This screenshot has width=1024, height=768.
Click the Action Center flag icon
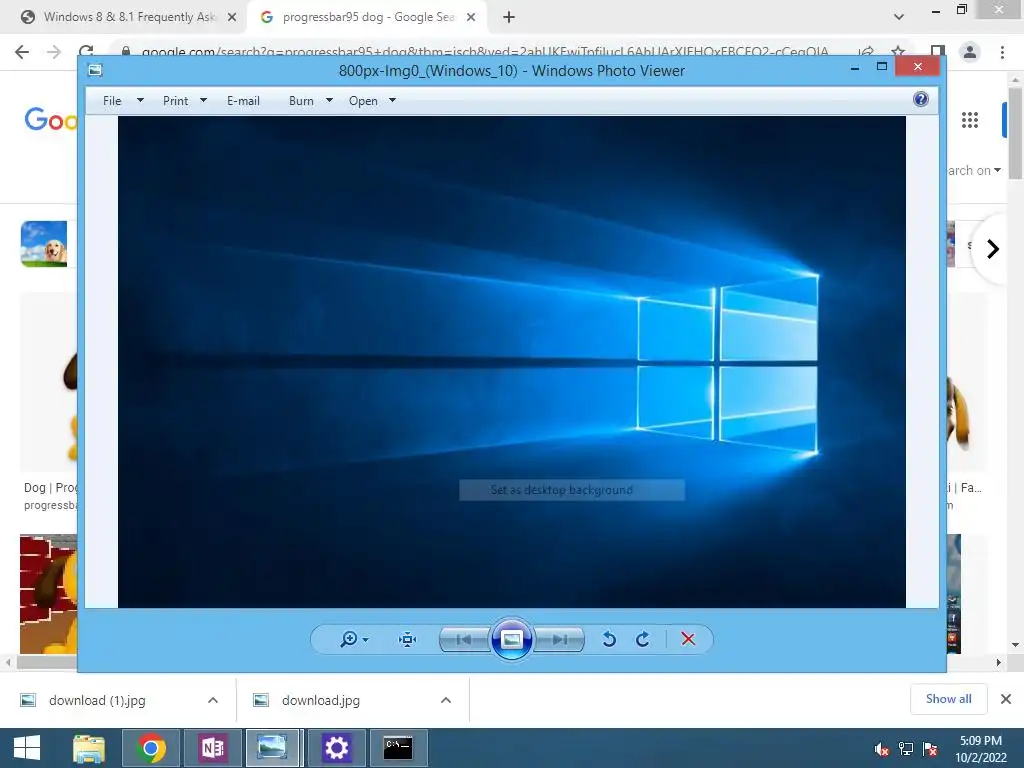(930, 748)
